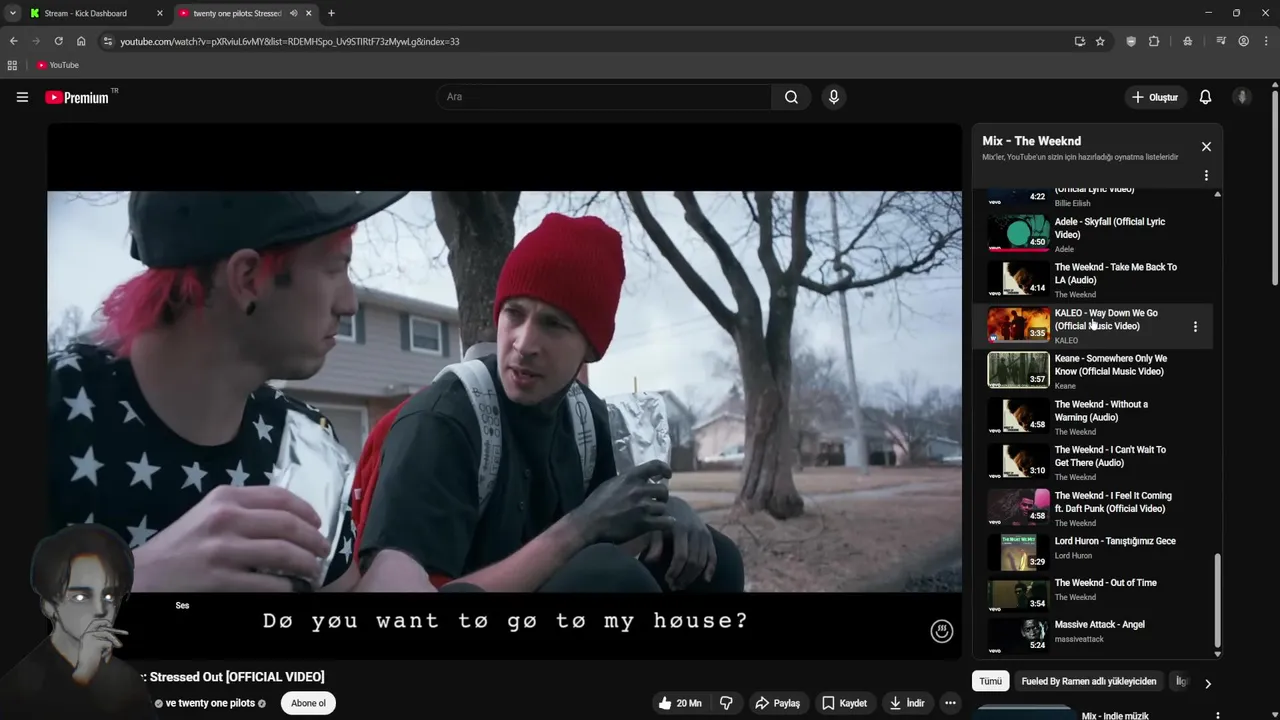Reload the page in browser toolbar

point(58,41)
